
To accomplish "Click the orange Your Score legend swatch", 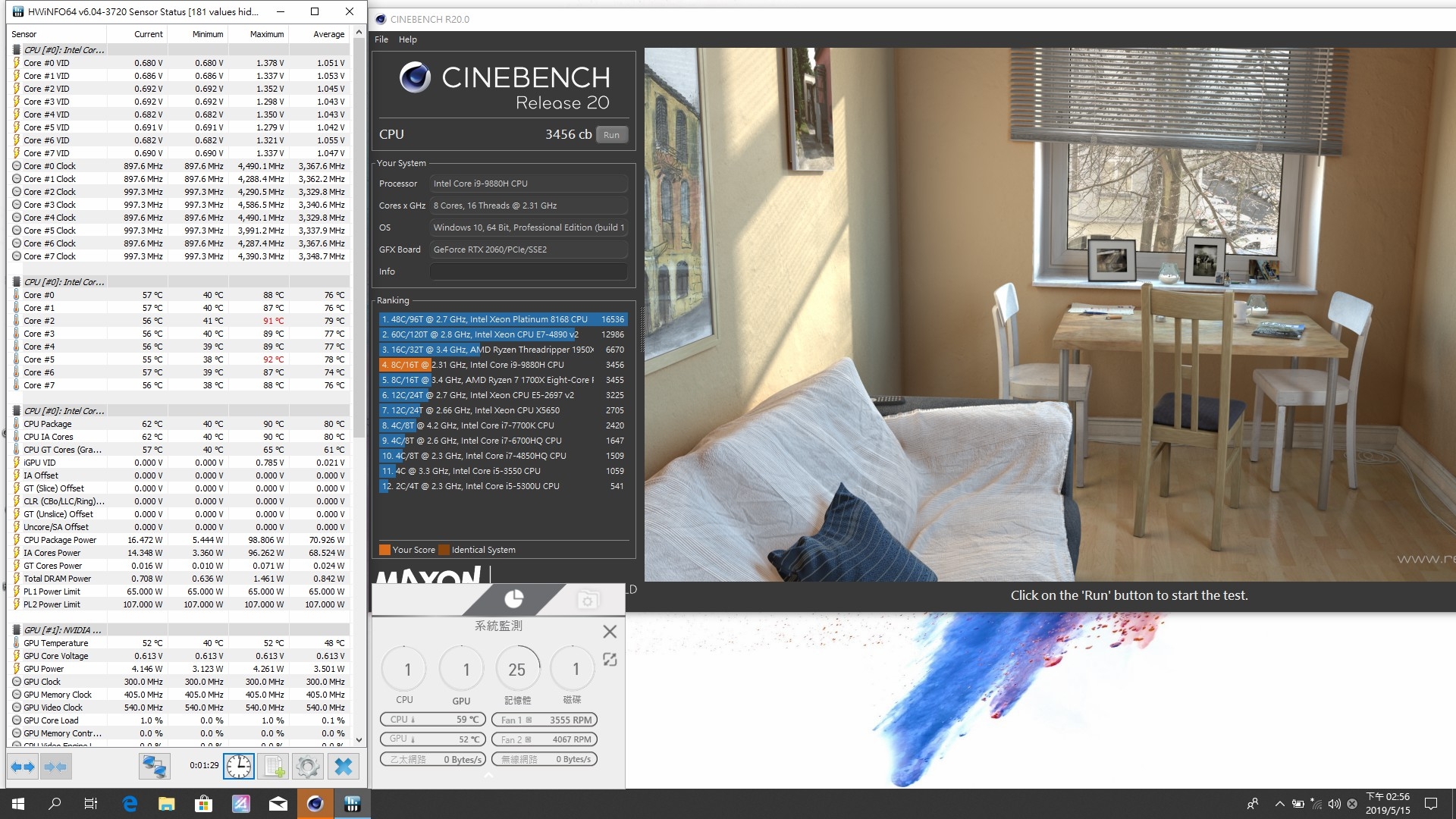I will tap(384, 550).
